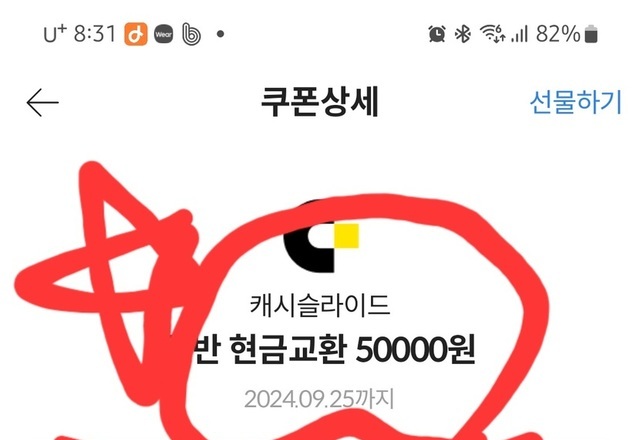The image size is (640, 440).
Task: Tap the yellow square in logo
Action: (347, 236)
